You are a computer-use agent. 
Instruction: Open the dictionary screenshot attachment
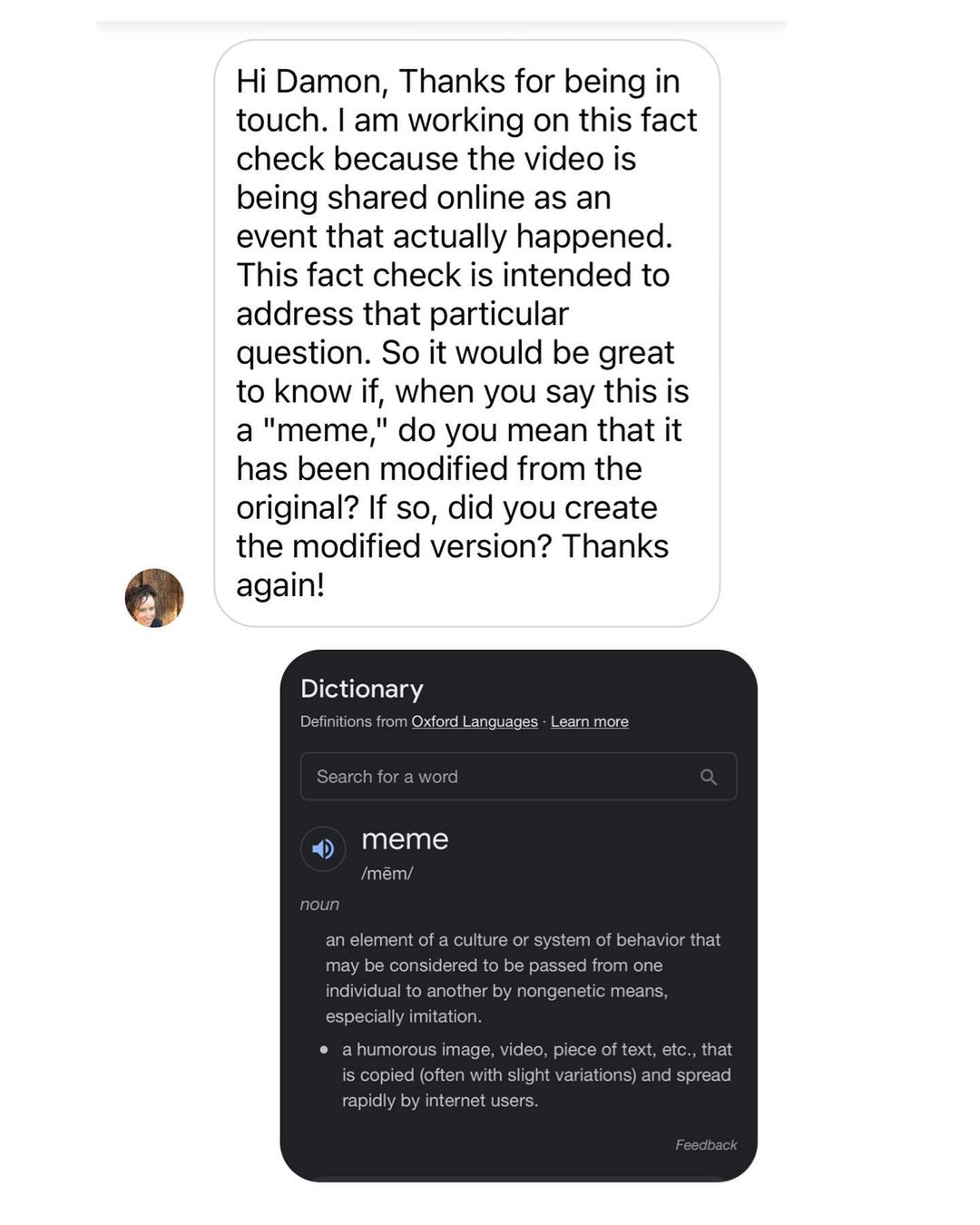[518, 915]
